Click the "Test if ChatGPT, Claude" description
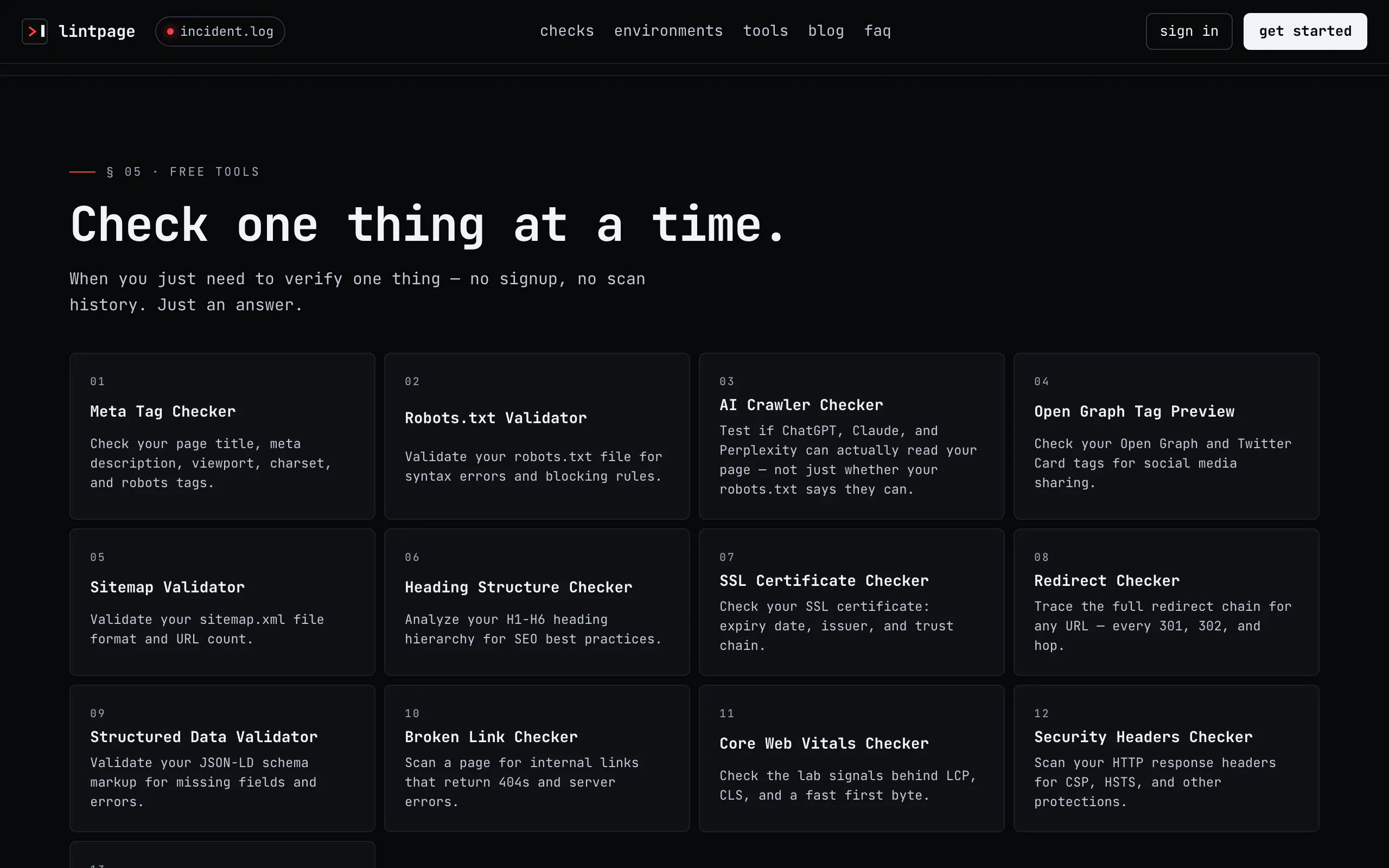Image resolution: width=1389 pixels, height=868 pixels. point(848,460)
